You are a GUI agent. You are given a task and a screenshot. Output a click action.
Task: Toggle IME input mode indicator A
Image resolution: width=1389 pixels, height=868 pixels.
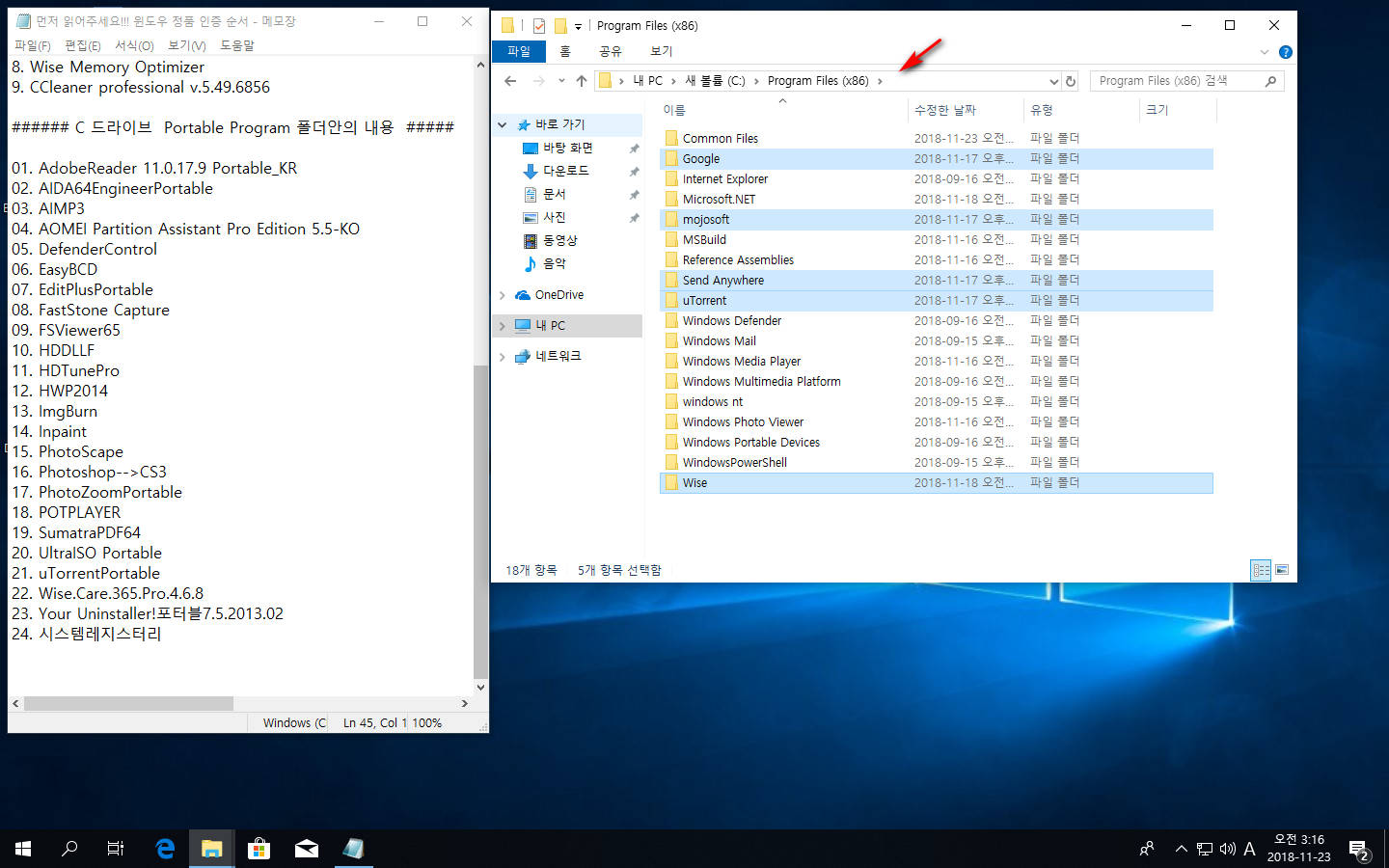coord(1249,850)
